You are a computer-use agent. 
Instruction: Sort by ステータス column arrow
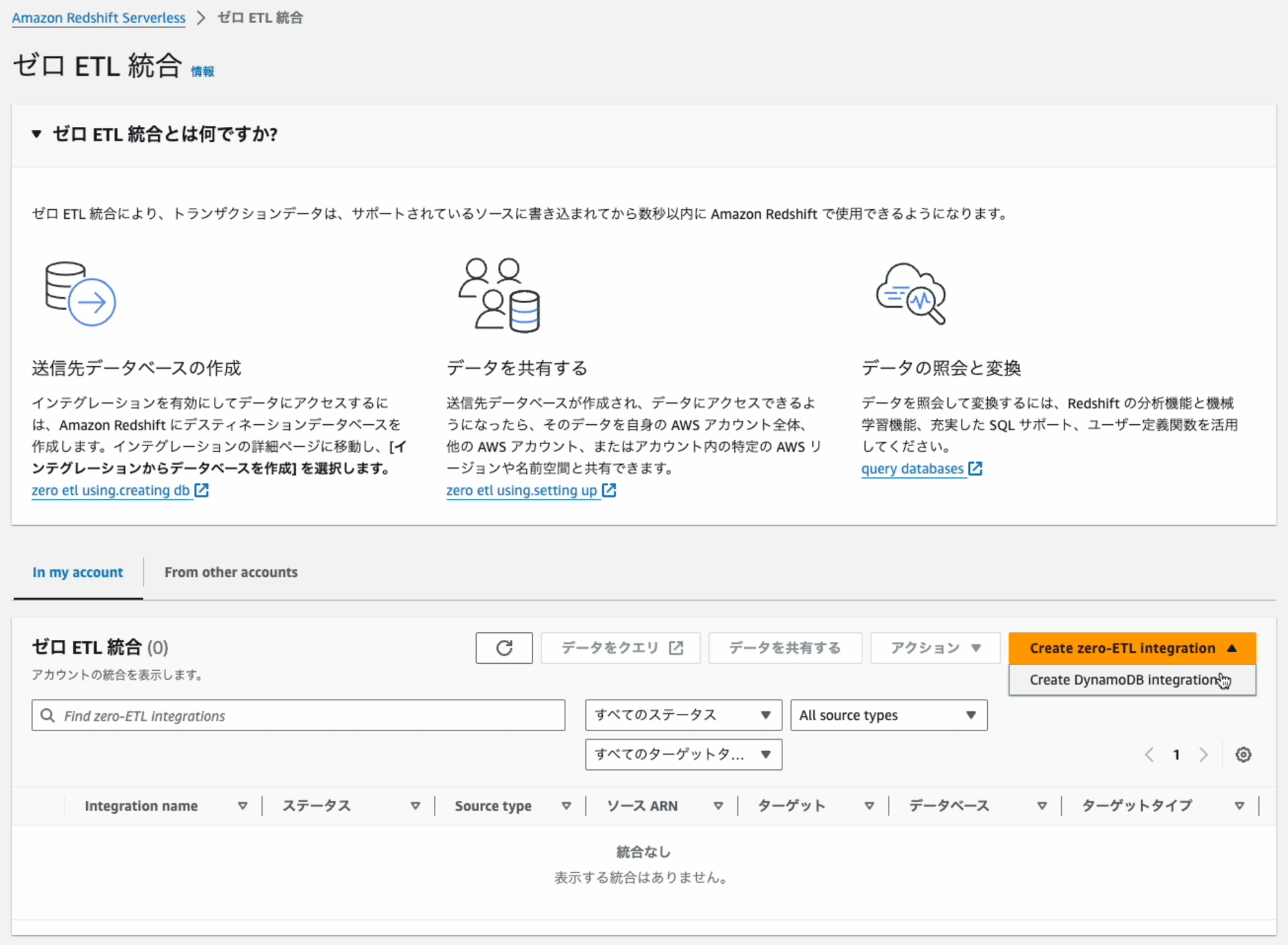pos(415,805)
